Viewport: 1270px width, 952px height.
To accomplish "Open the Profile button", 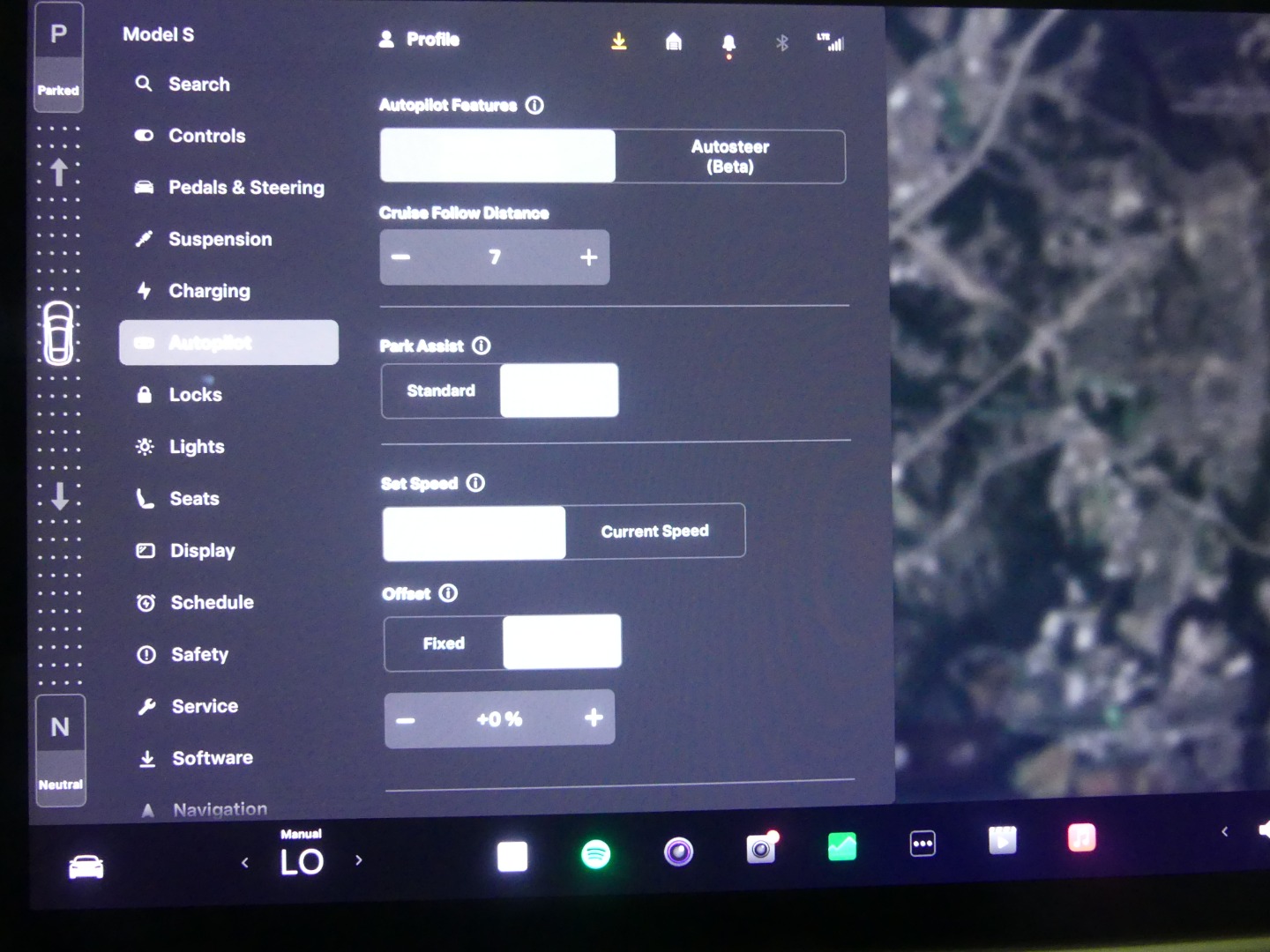I will click(420, 40).
